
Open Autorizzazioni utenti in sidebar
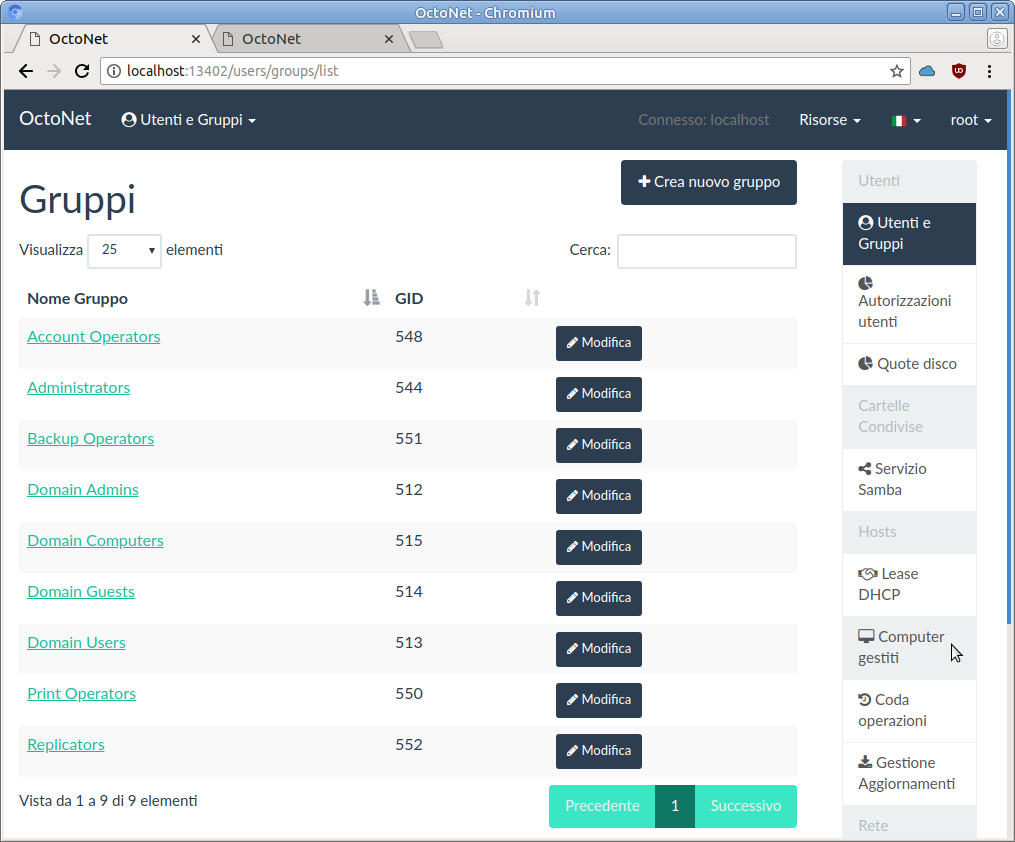click(x=909, y=304)
